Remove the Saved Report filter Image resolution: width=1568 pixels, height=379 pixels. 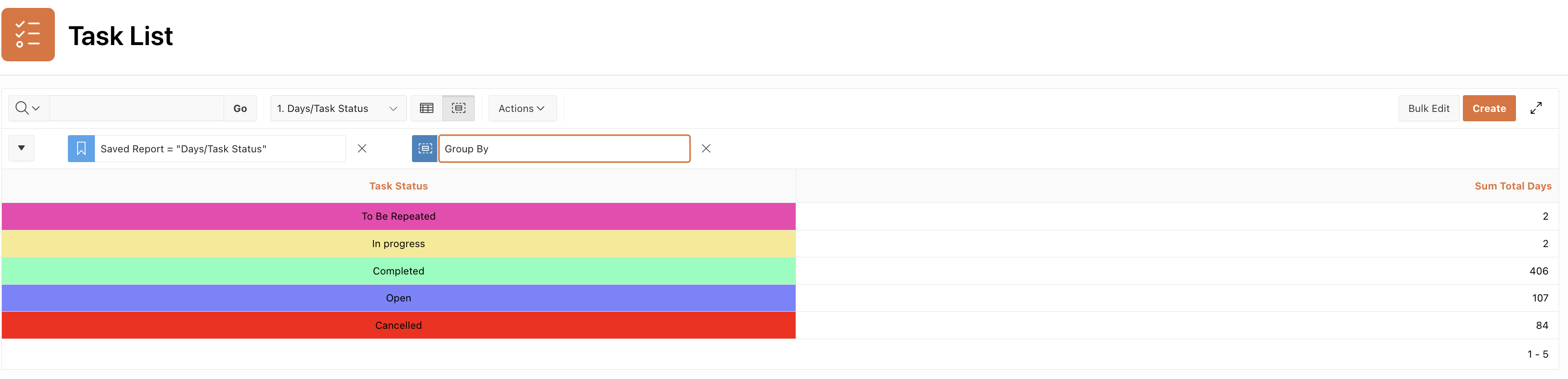coord(362,149)
